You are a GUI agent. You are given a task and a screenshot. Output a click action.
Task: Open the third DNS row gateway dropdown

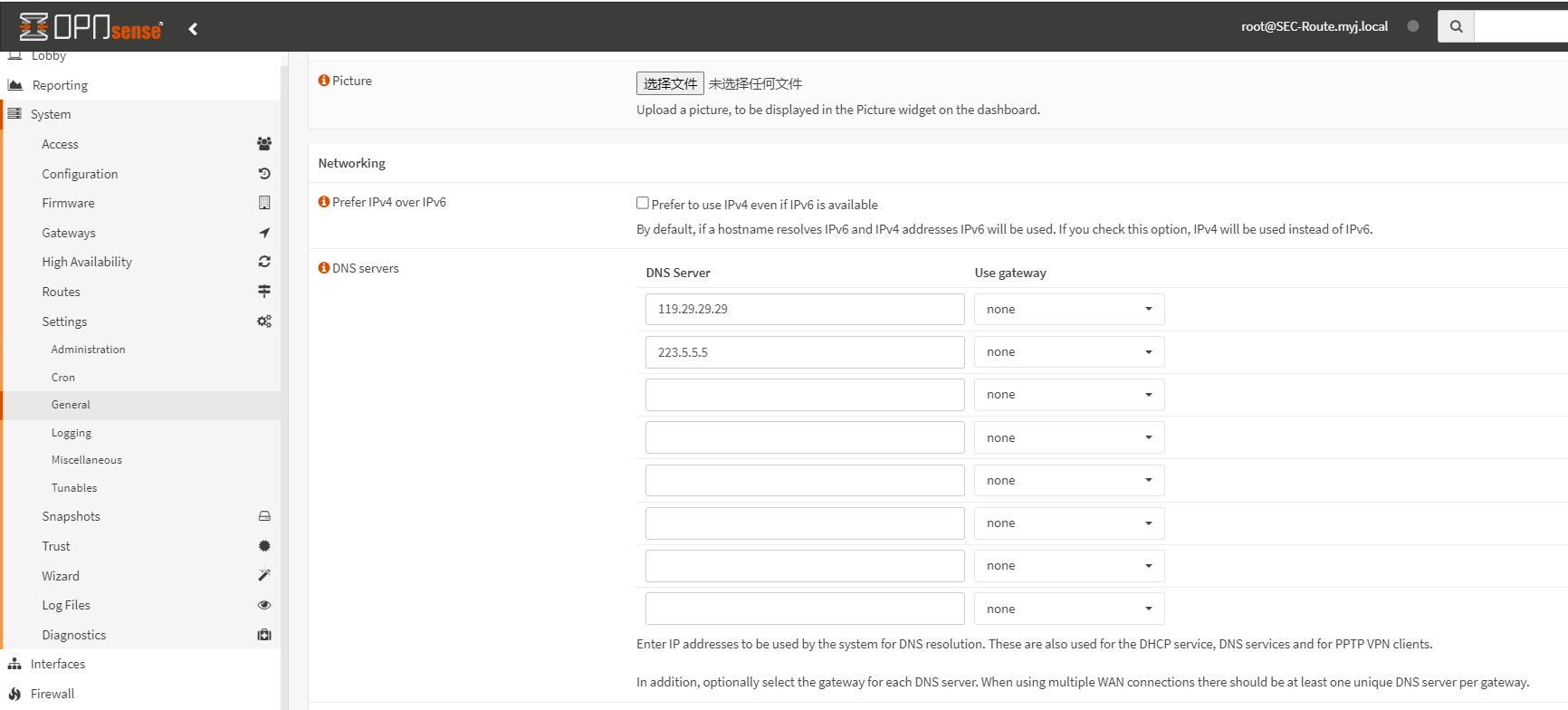click(x=1069, y=394)
